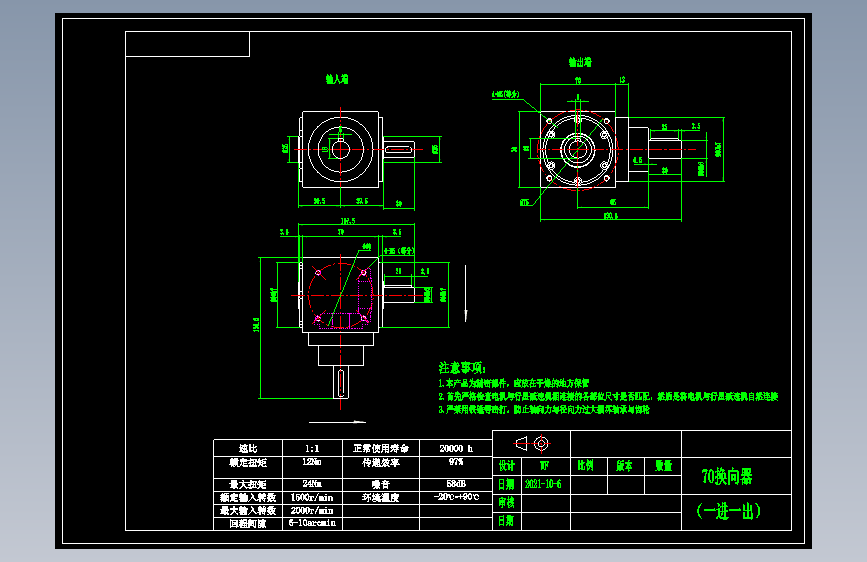Image resolution: width=867 pixels, height=562 pixels.
Task: Click the '20000 h' service life value
Action: pyautogui.click(x=456, y=449)
